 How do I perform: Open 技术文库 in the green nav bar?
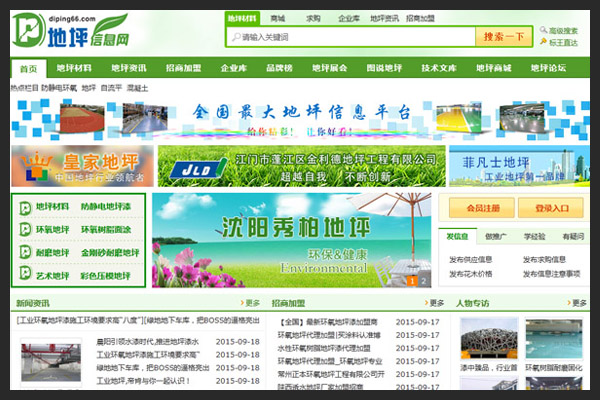click(439, 68)
